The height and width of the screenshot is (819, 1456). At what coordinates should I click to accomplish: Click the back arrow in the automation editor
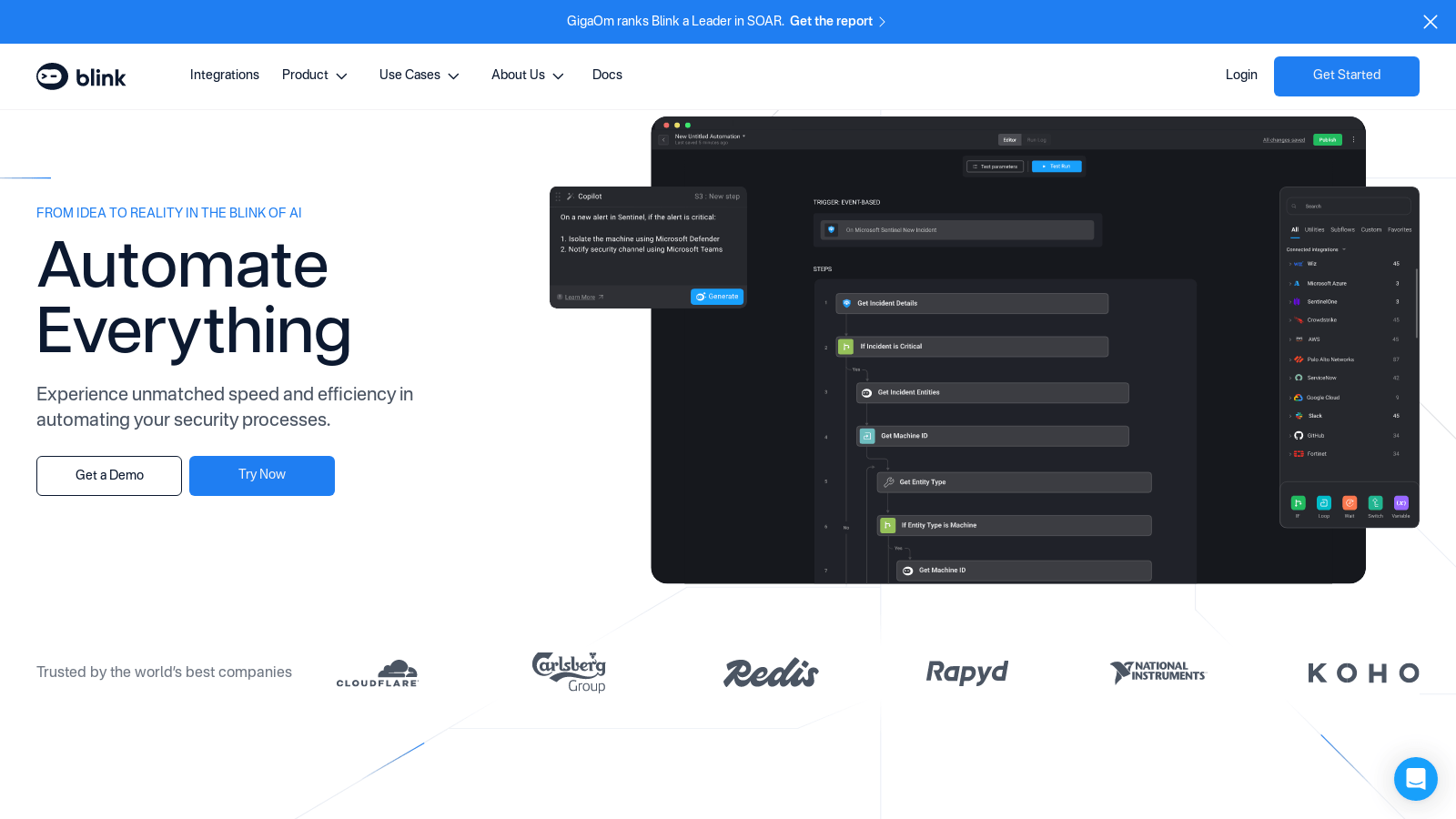click(664, 139)
